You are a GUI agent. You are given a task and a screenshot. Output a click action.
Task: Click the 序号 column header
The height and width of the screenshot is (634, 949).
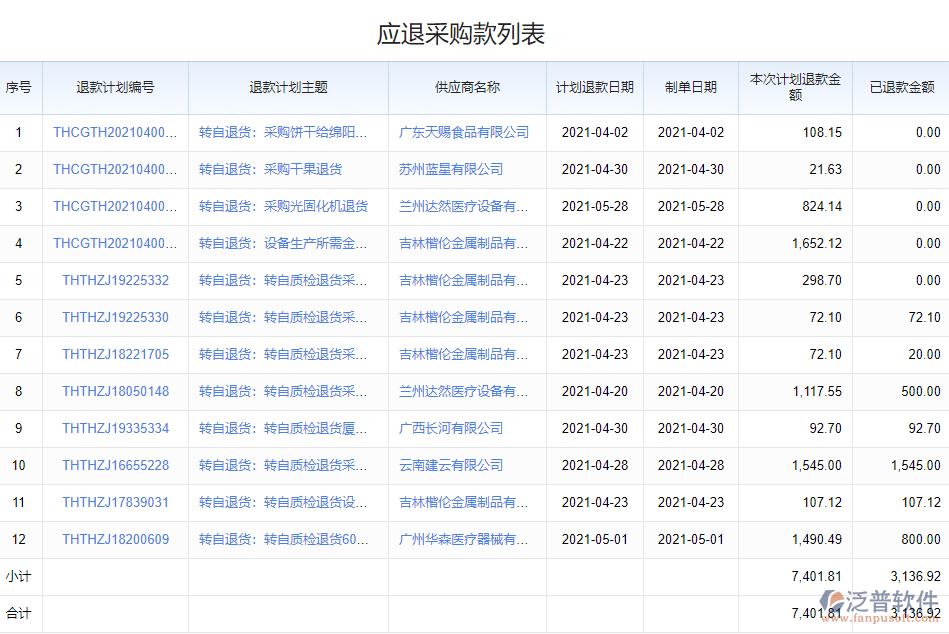19,88
